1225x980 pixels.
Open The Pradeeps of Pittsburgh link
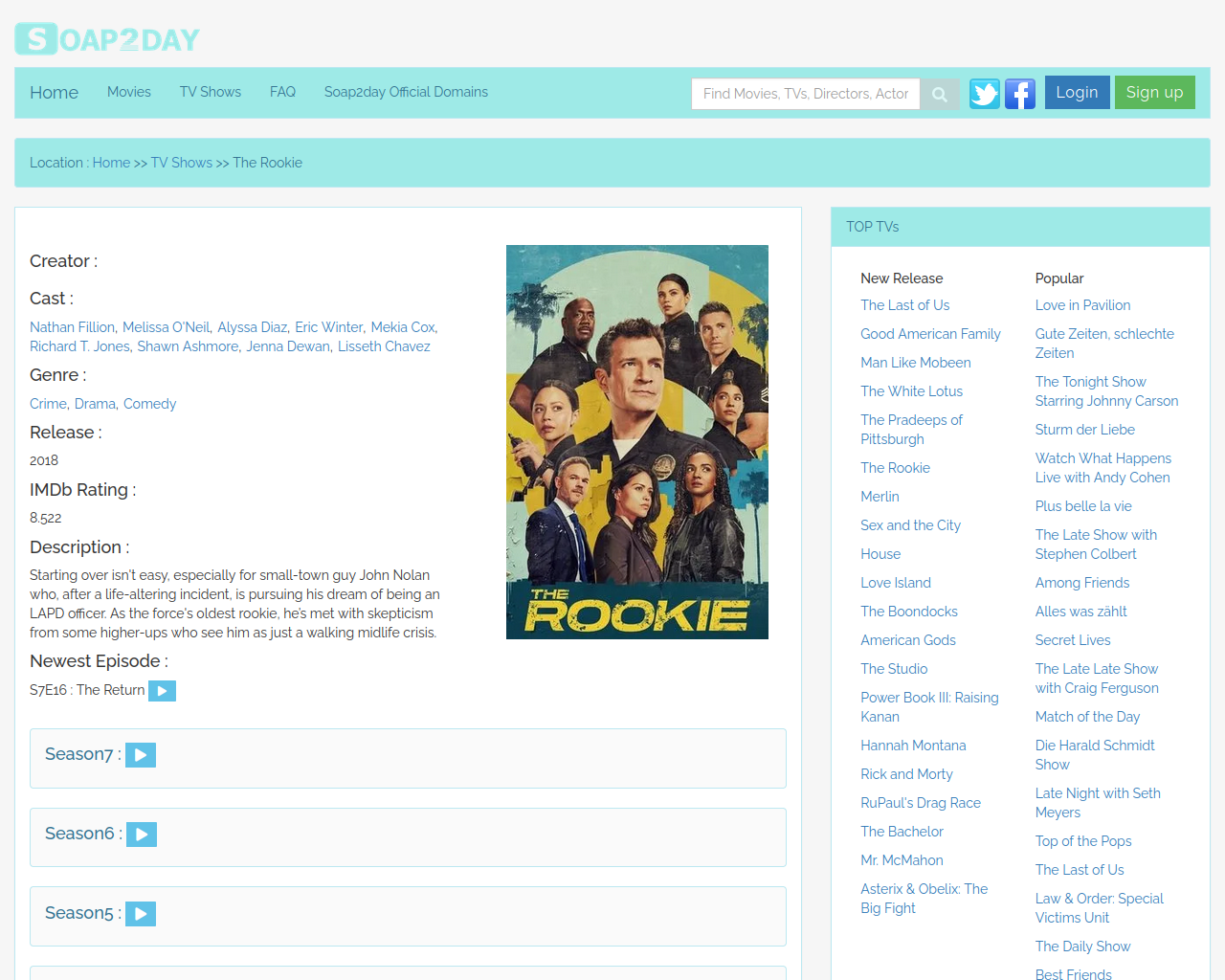click(911, 430)
